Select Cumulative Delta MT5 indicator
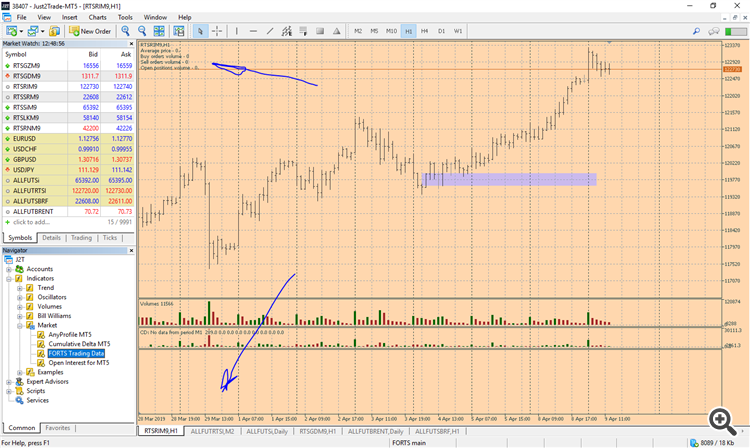This screenshot has height=448, width=750. pos(79,344)
